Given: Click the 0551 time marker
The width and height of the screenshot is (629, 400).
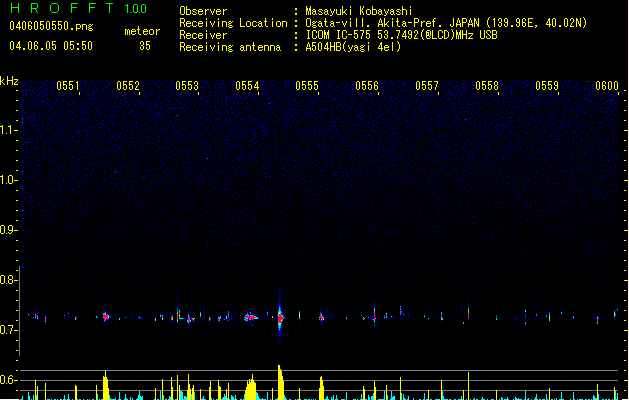Looking at the screenshot, I should click(x=68, y=86).
